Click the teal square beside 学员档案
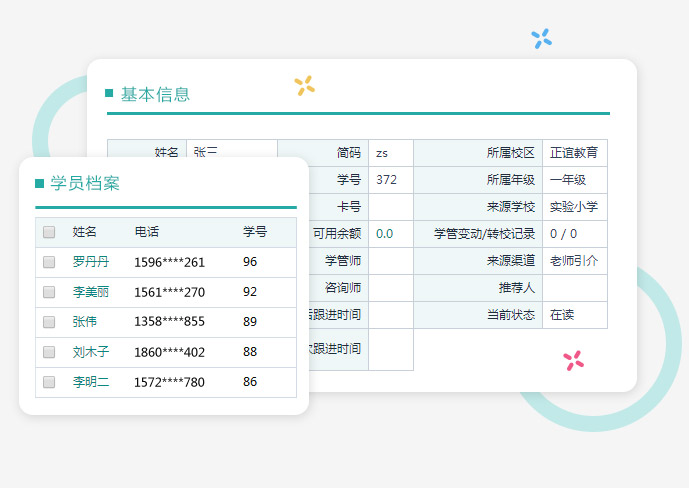The width and height of the screenshot is (689, 488). tap(39, 183)
